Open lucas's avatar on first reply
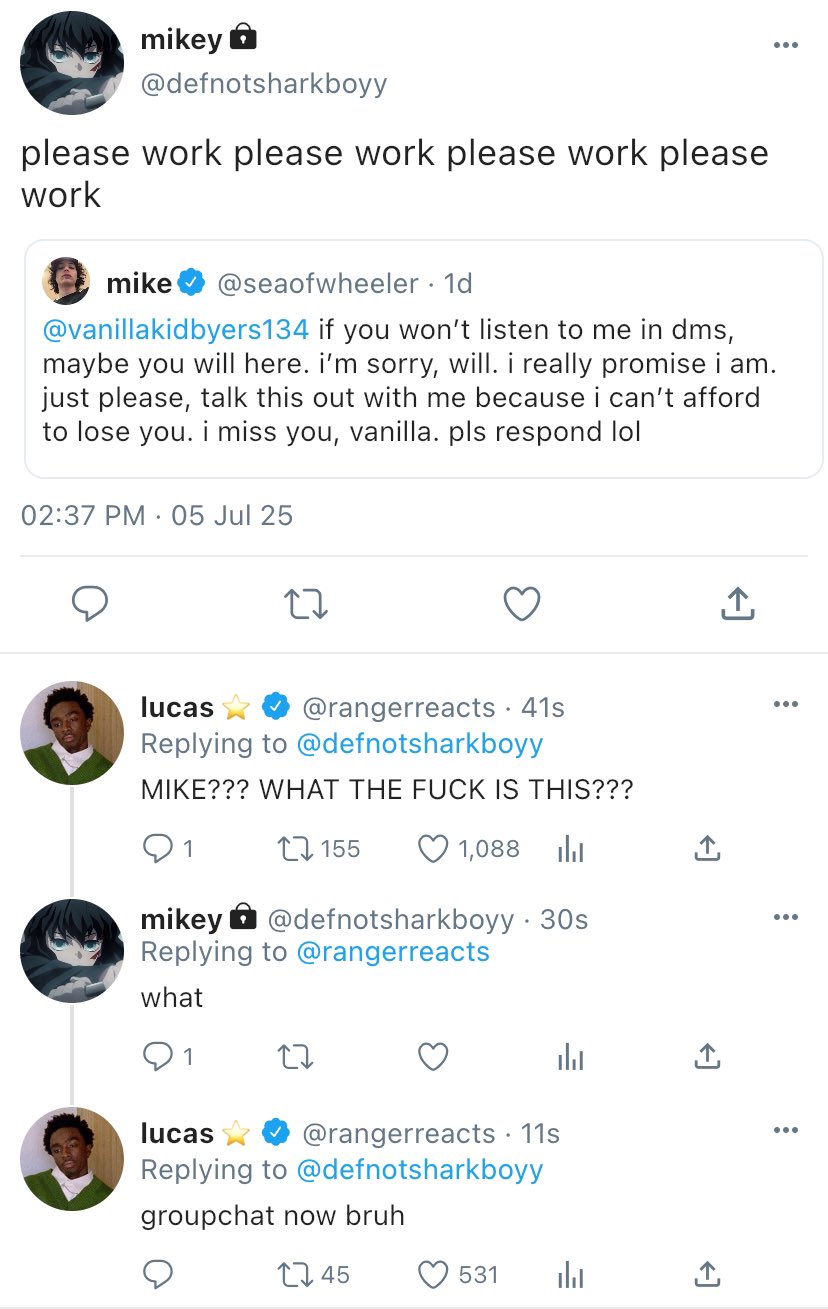Viewport: 828px width, 1309px height. pyautogui.click(x=72, y=732)
